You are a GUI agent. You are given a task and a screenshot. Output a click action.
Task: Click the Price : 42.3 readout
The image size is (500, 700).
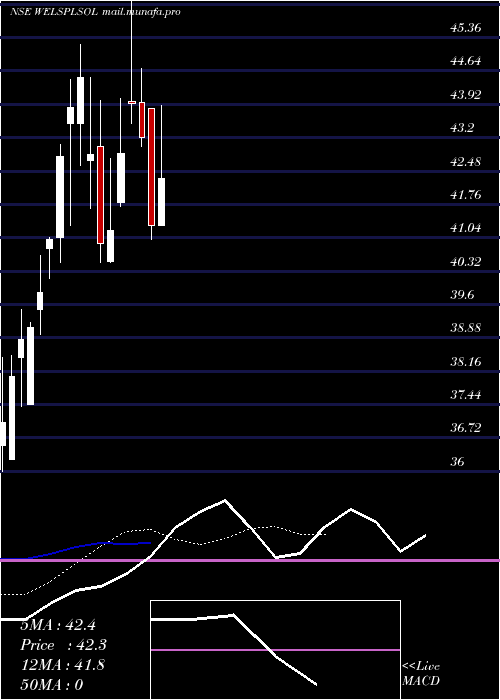pos(64,645)
